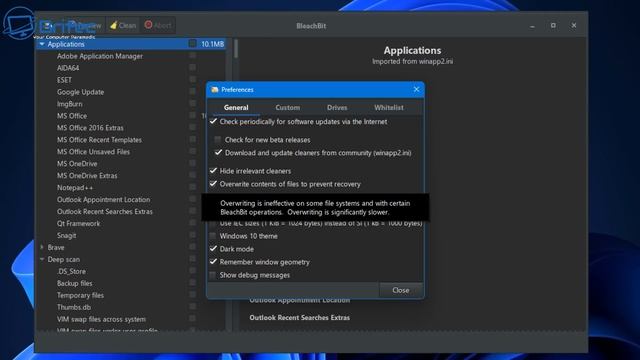Expand the Brave tree group
The image size is (640, 360).
(x=42, y=247)
